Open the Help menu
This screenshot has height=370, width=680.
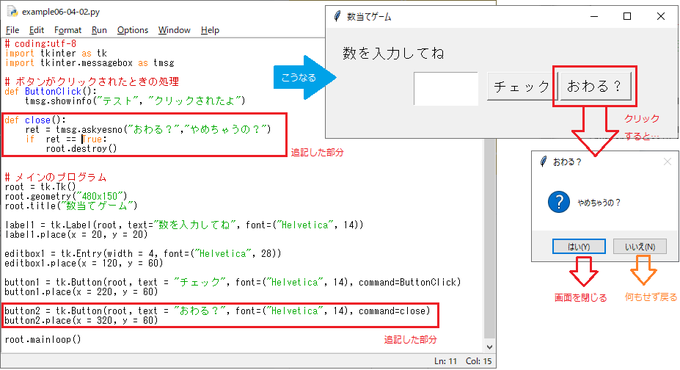(x=210, y=30)
